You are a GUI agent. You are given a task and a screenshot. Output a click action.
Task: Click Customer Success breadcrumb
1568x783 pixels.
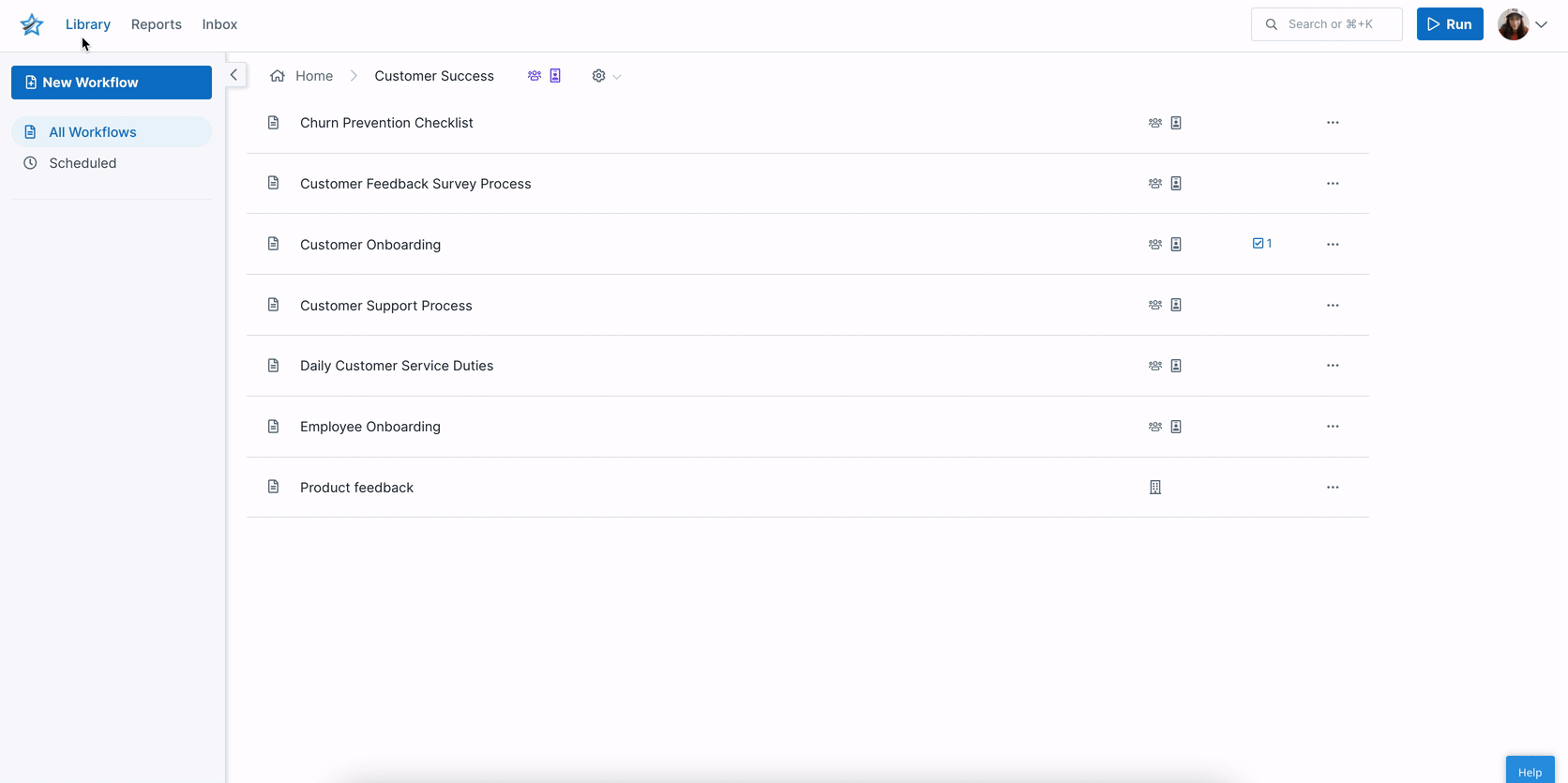(x=434, y=76)
